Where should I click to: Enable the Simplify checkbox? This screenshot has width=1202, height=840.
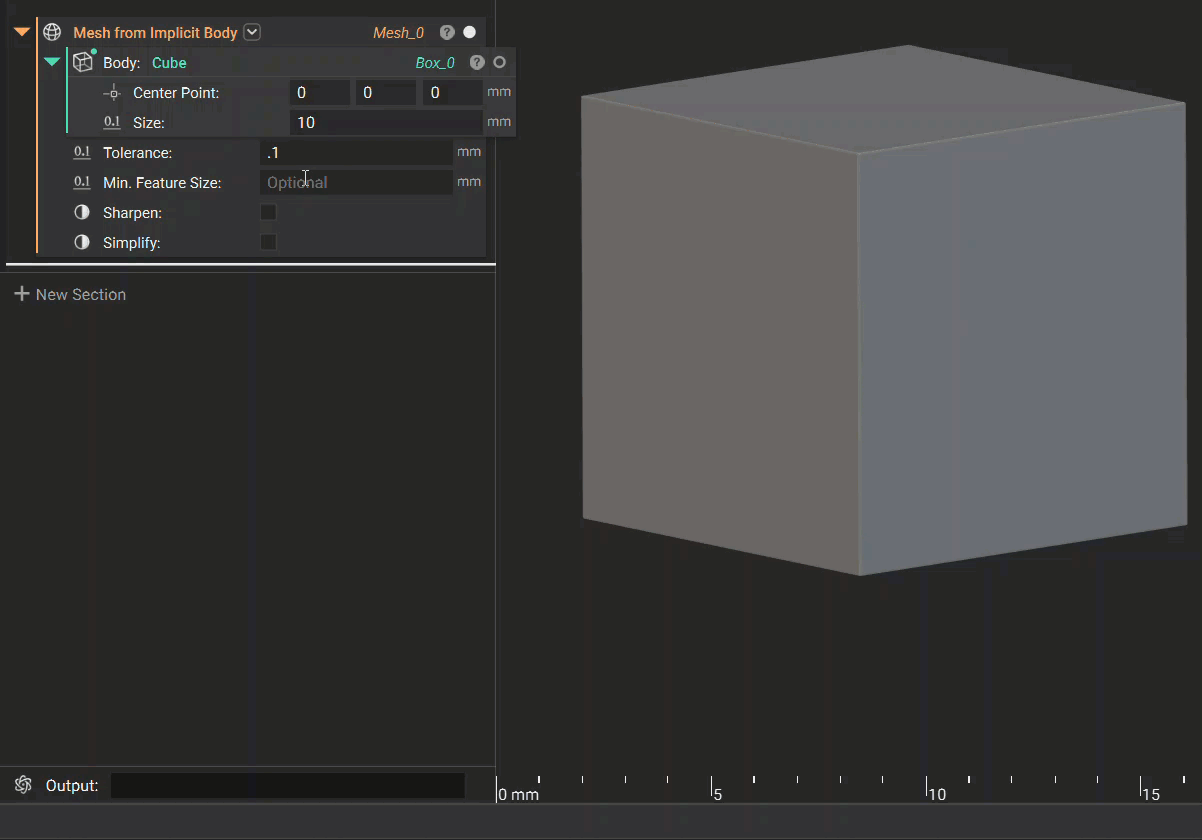pyautogui.click(x=268, y=242)
